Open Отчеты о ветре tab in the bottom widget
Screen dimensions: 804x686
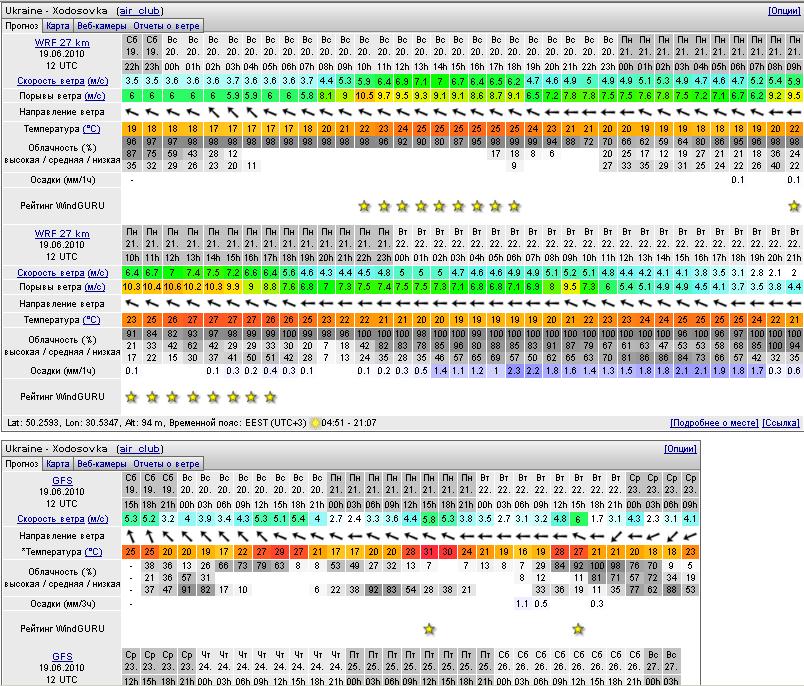167,464
